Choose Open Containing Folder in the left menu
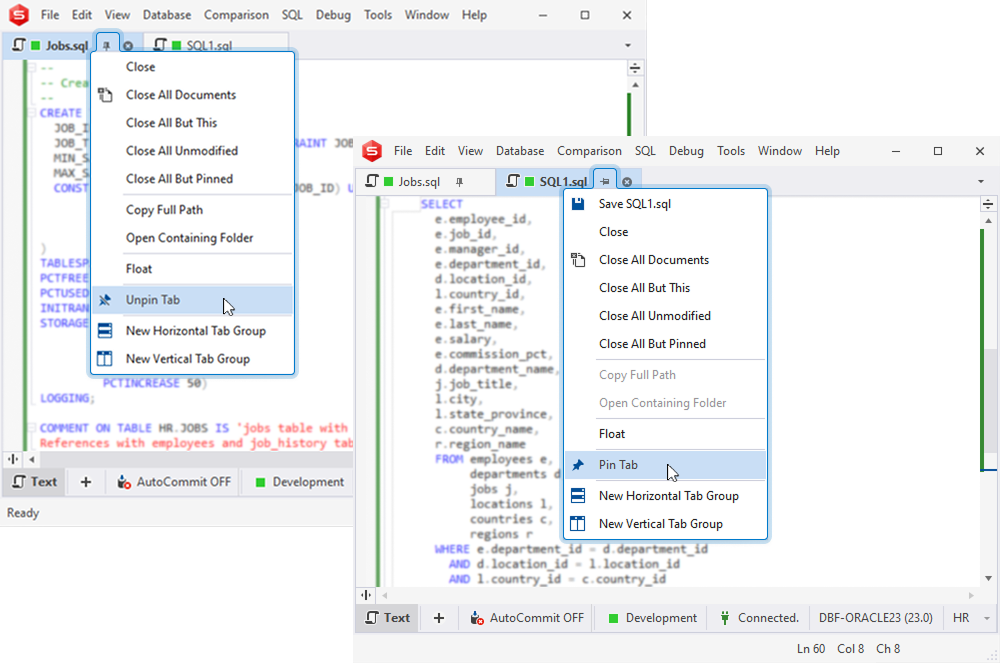The width and height of the screenshot is (1000, 663). click(193, 238)
